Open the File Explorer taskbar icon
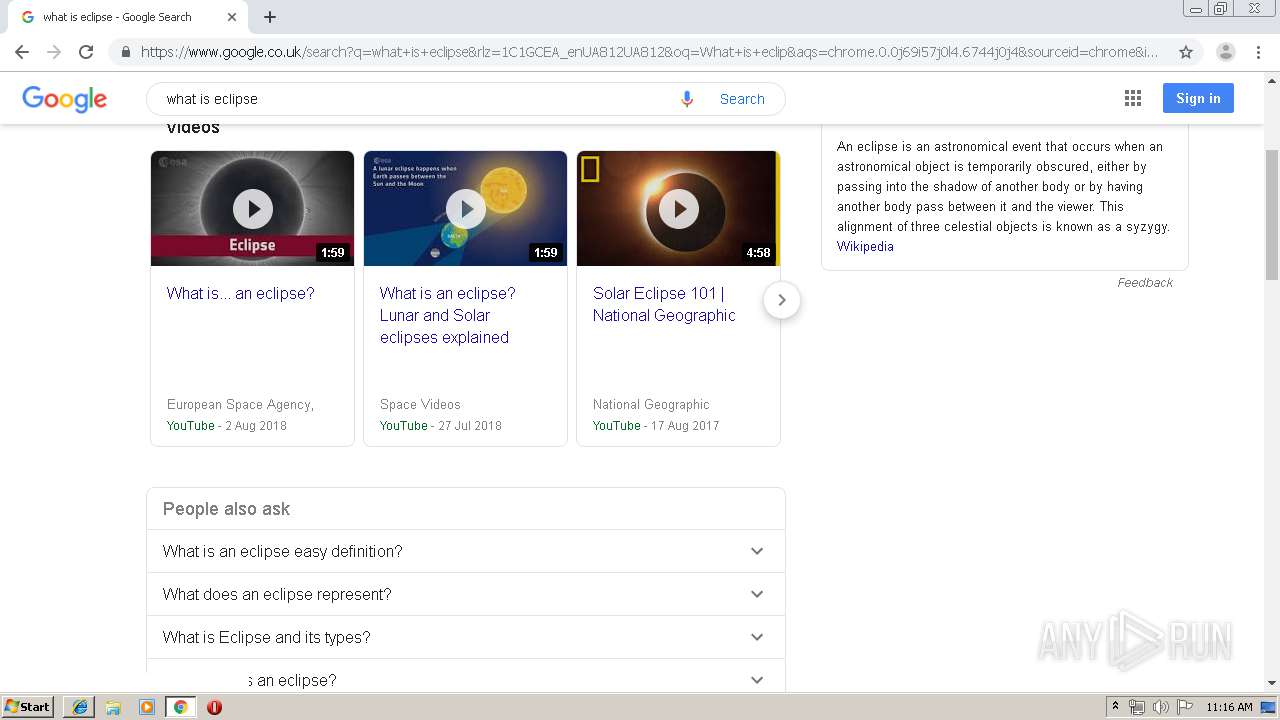This screenshot has height=720, width=1280. coord(113,707)
